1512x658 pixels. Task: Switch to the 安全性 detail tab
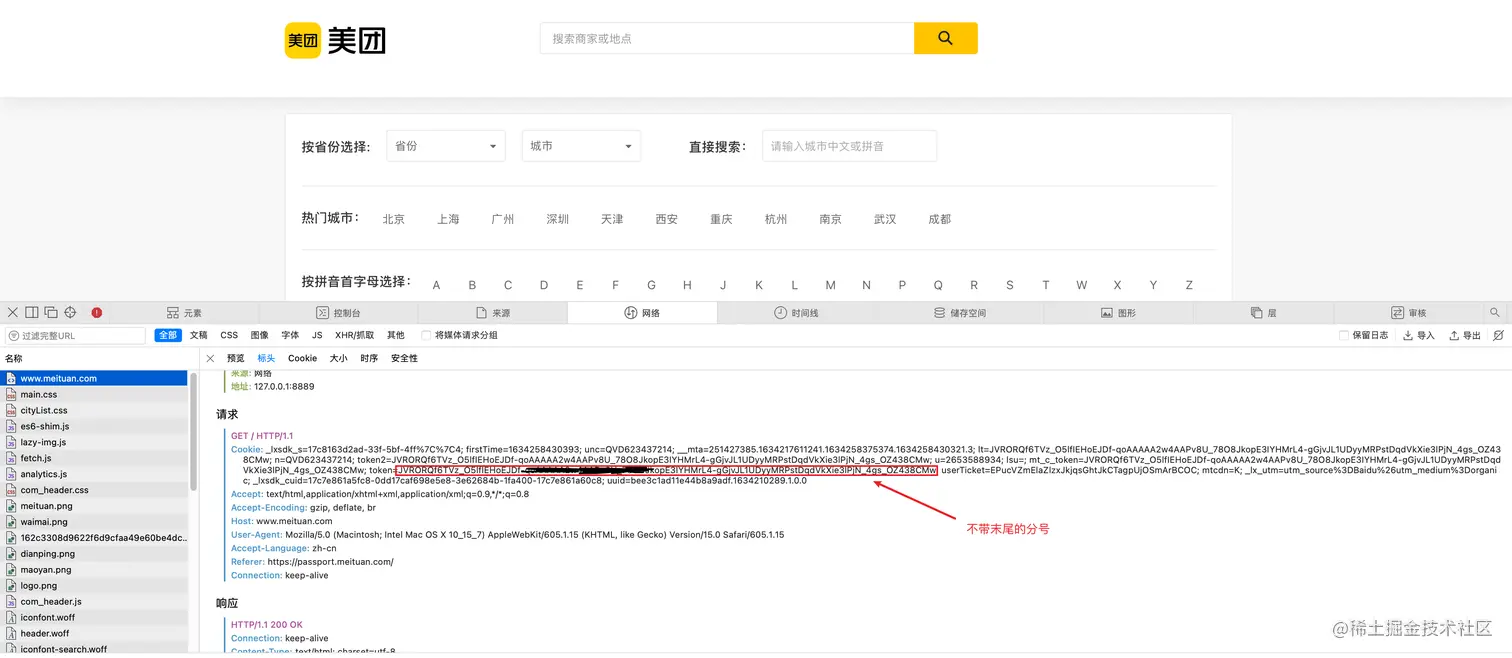[404, 358]
